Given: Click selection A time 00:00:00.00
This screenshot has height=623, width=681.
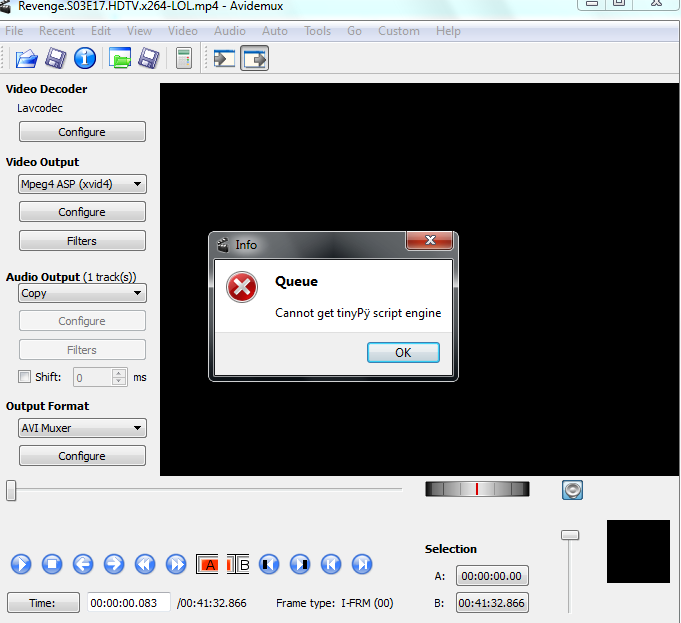Looking at the screenshot, I should pos(492,576).
